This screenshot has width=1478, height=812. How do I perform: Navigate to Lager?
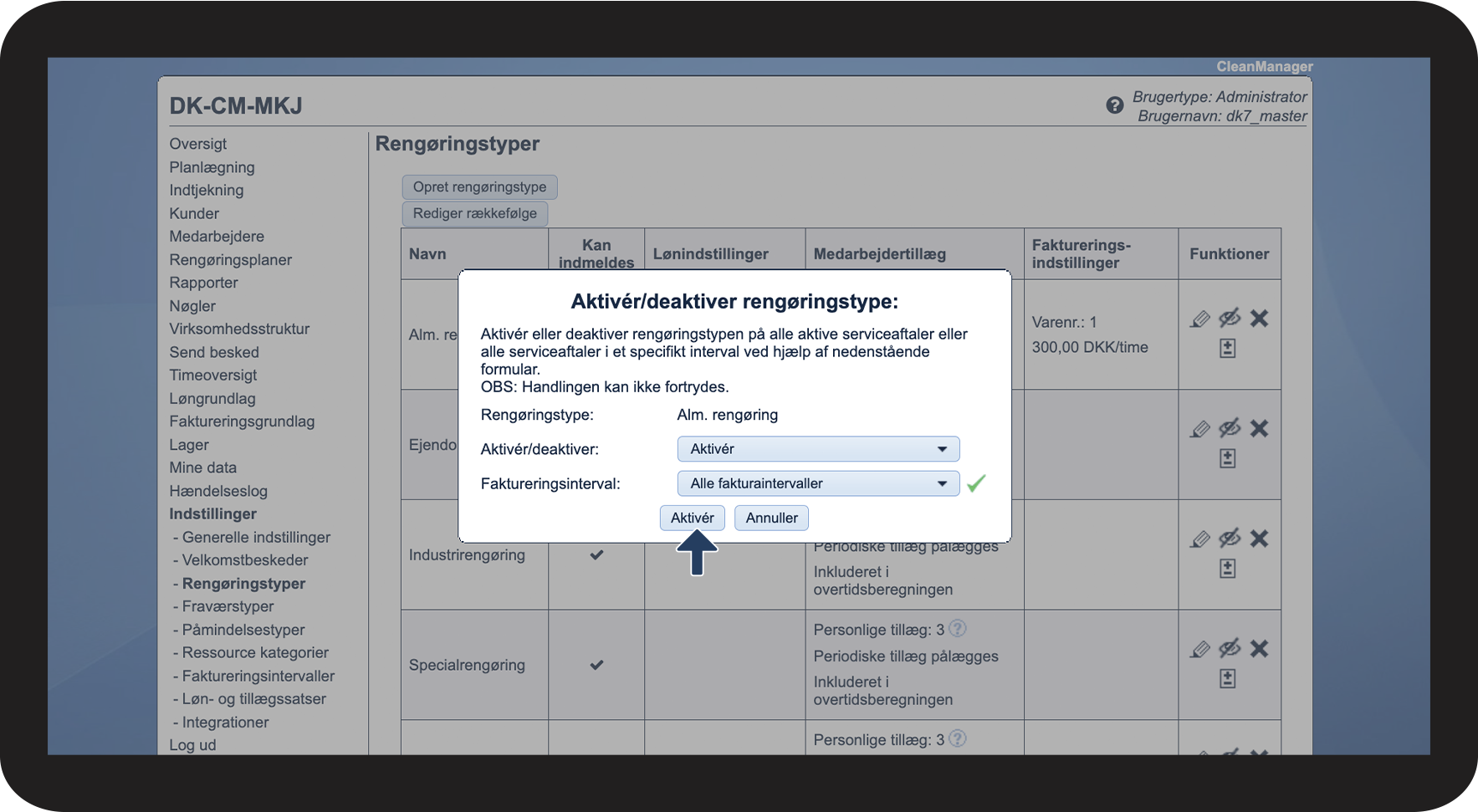189,445
